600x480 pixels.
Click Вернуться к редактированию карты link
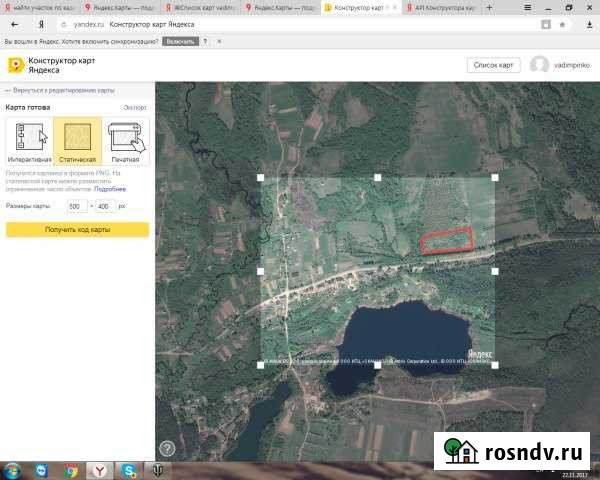click(x=62, y=90)
